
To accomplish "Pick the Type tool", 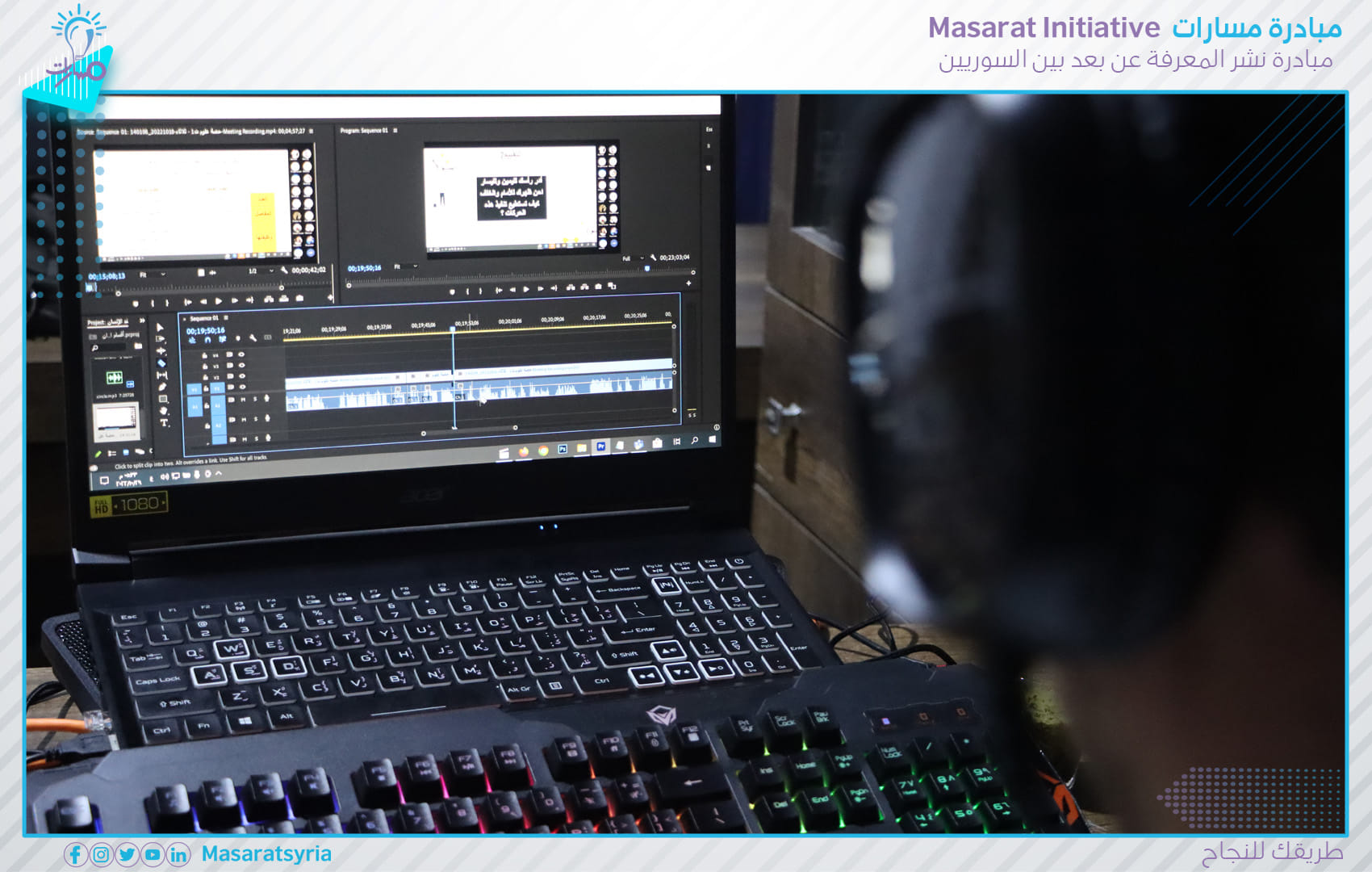I will tap(165, 423).
